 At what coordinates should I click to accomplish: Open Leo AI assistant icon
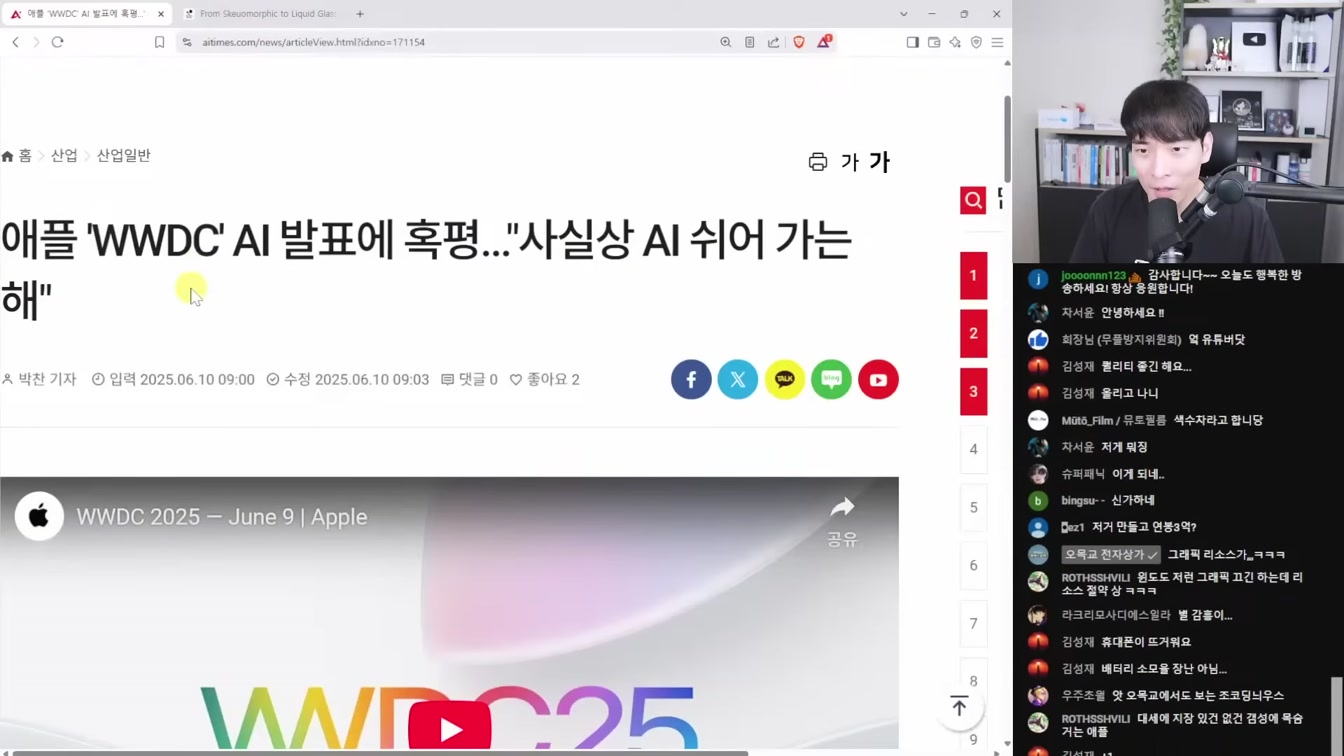955,42
